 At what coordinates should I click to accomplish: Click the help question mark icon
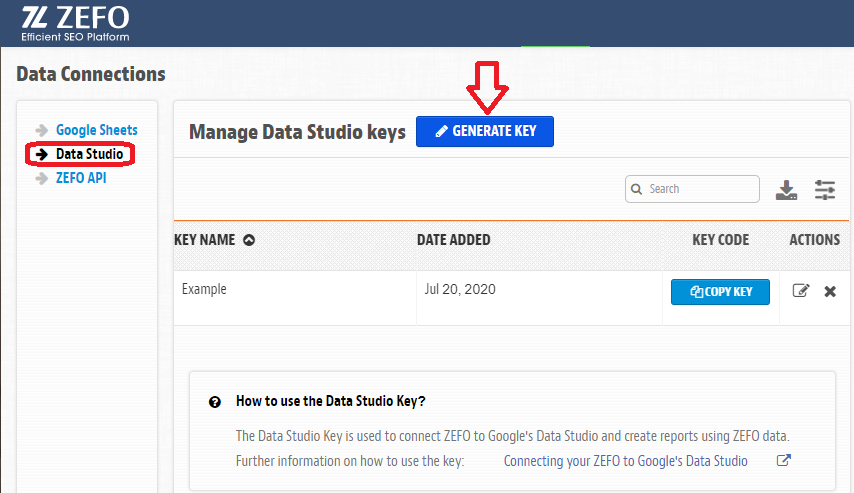[215, 402]
